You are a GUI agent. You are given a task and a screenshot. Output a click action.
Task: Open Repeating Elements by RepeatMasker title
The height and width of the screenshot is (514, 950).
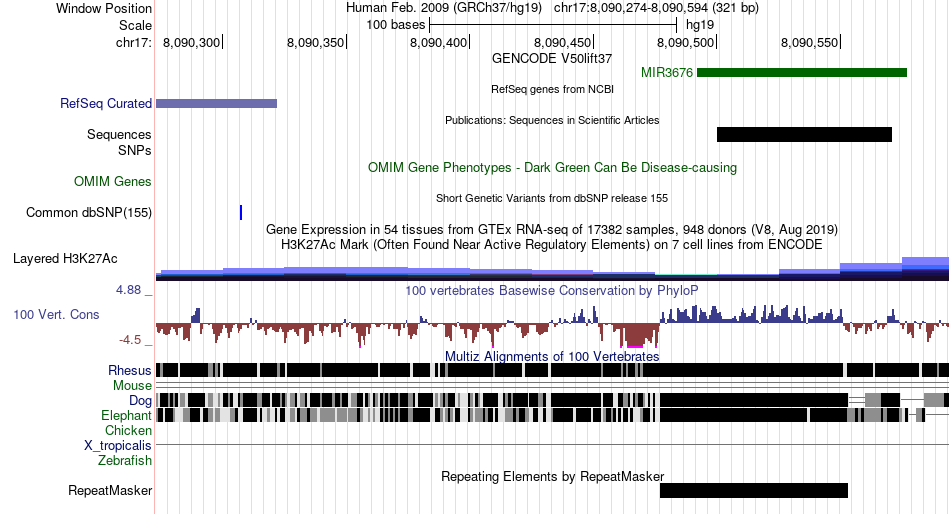(552, 476)
